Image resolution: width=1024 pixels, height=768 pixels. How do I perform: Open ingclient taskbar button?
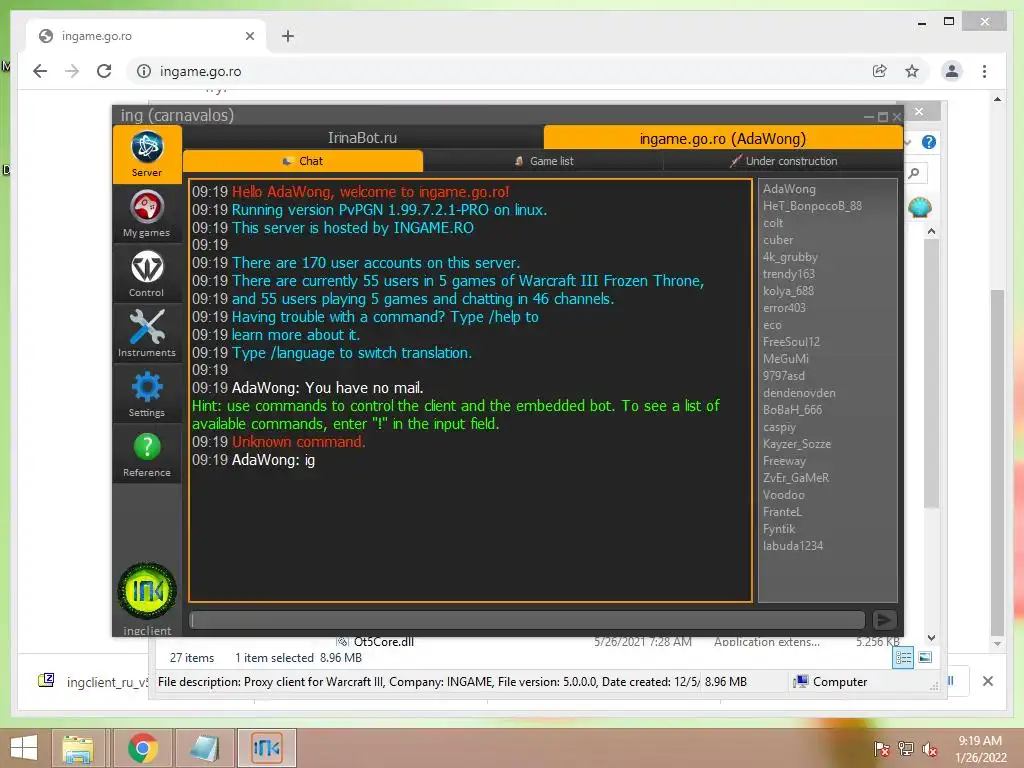pyautogui.click(x=266, y=748)
